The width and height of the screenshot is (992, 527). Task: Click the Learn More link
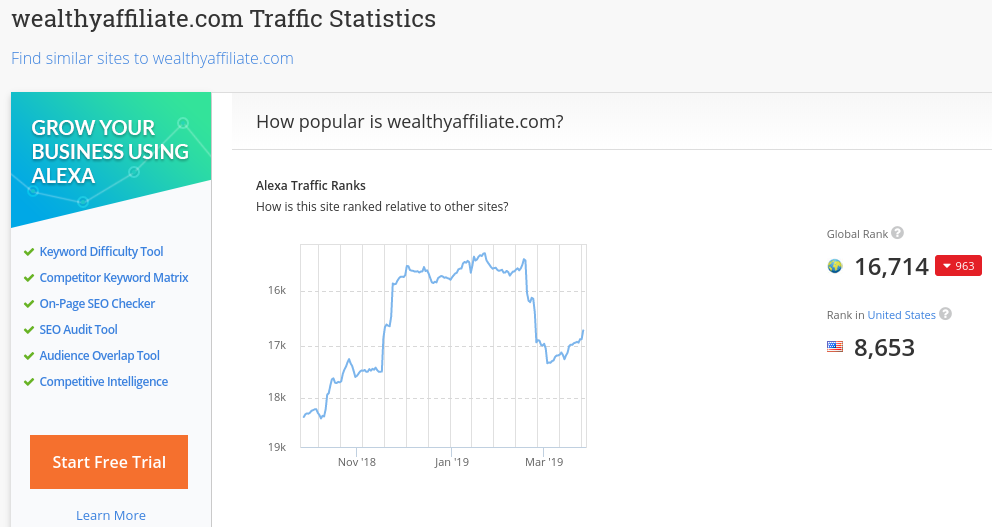(x=111, y=516)
